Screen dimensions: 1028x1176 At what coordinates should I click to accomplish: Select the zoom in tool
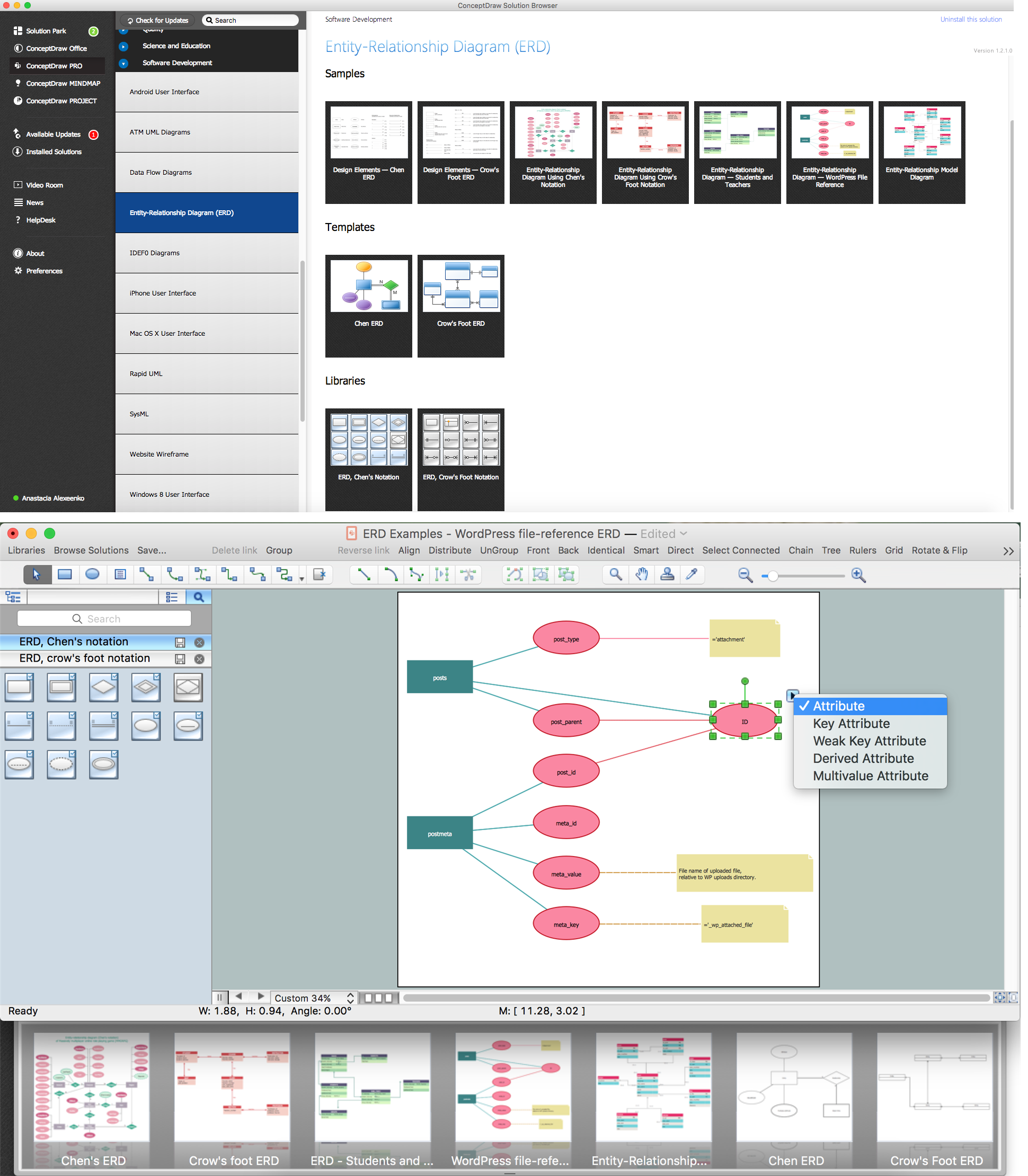coord(858,574)
